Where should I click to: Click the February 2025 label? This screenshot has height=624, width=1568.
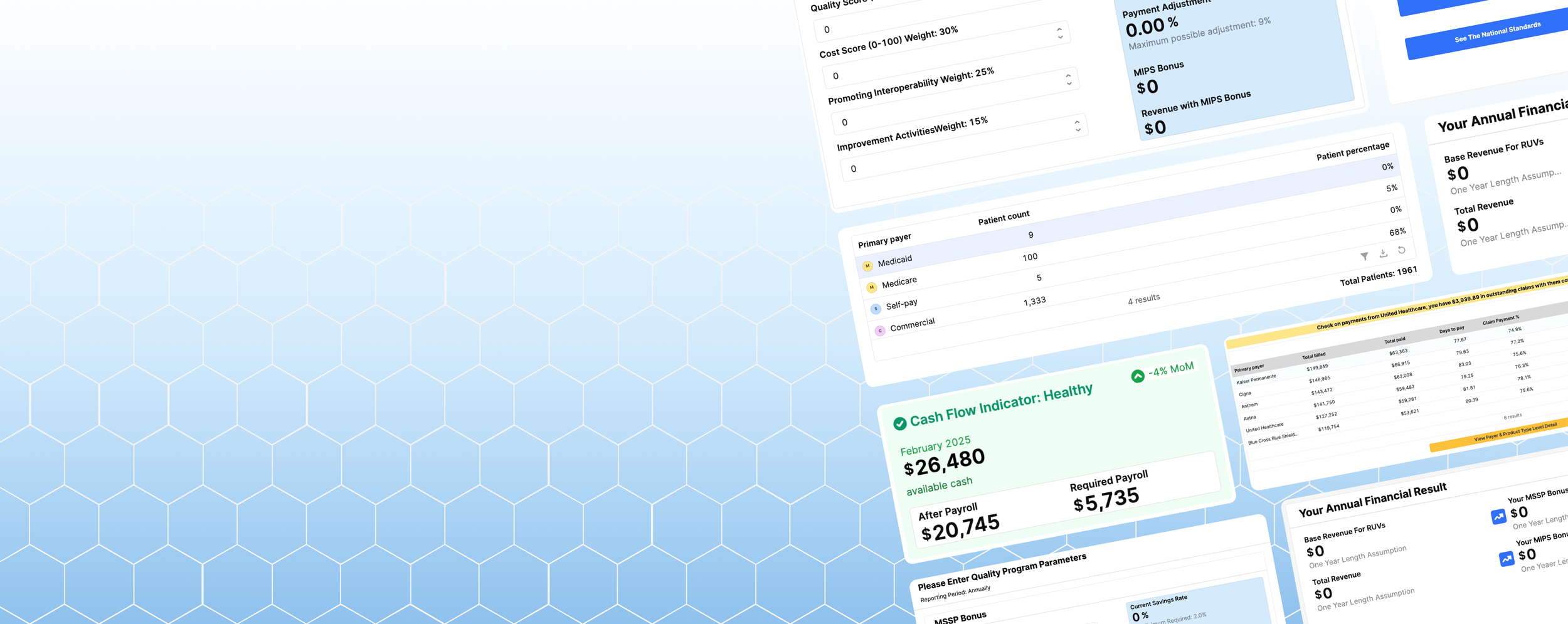coord(935,446)
